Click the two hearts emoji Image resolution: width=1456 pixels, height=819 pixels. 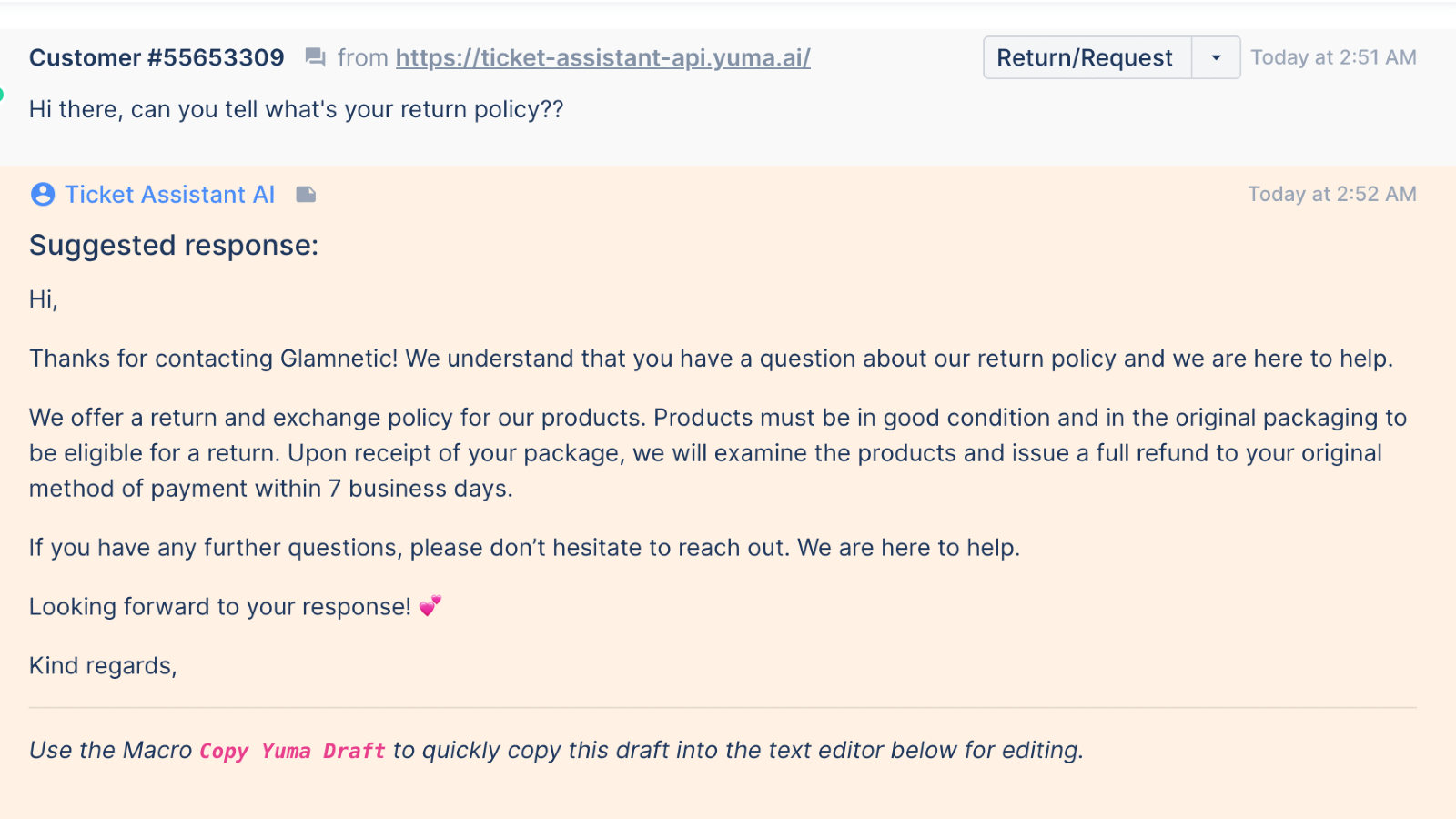click(x=430, y=606)
